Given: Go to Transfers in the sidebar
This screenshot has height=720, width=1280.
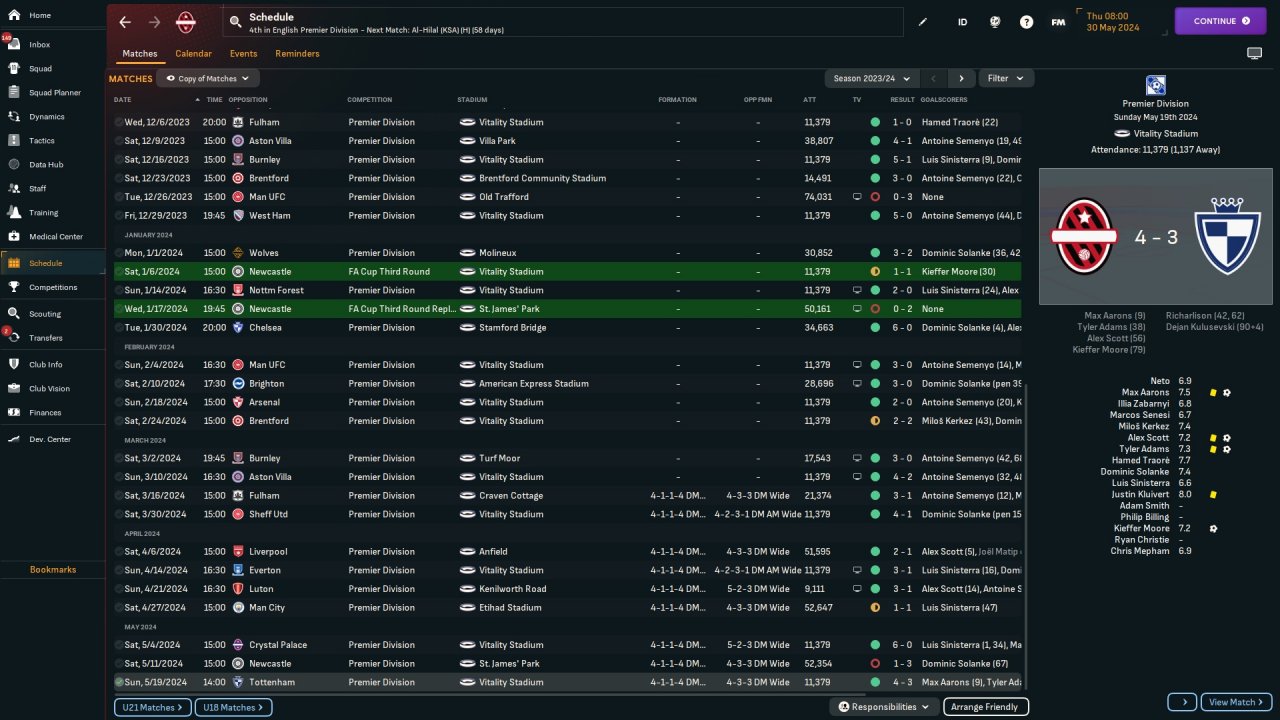Looking at the screenshot, I should (x=52, y=337).
